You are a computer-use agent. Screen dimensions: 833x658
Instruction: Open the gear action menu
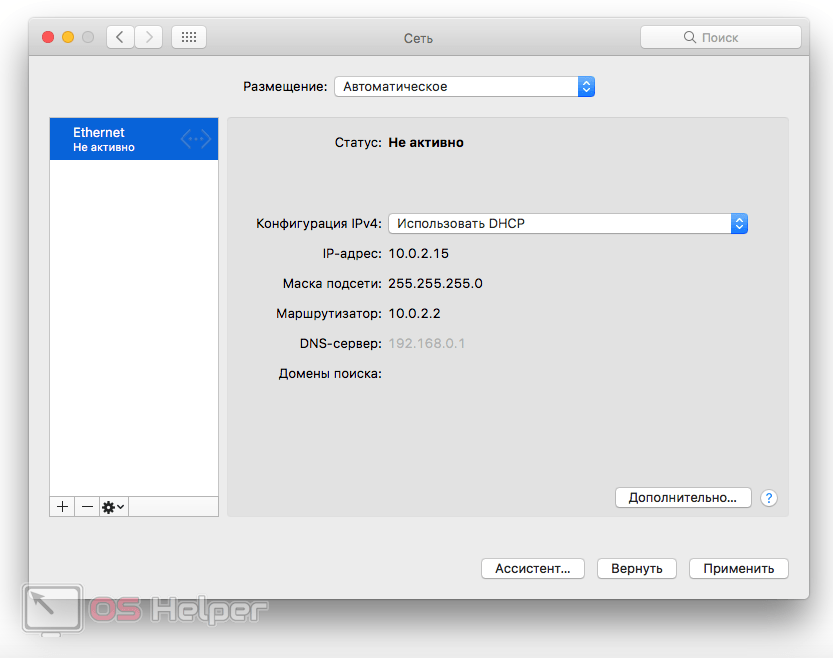[x=113, y=507]
